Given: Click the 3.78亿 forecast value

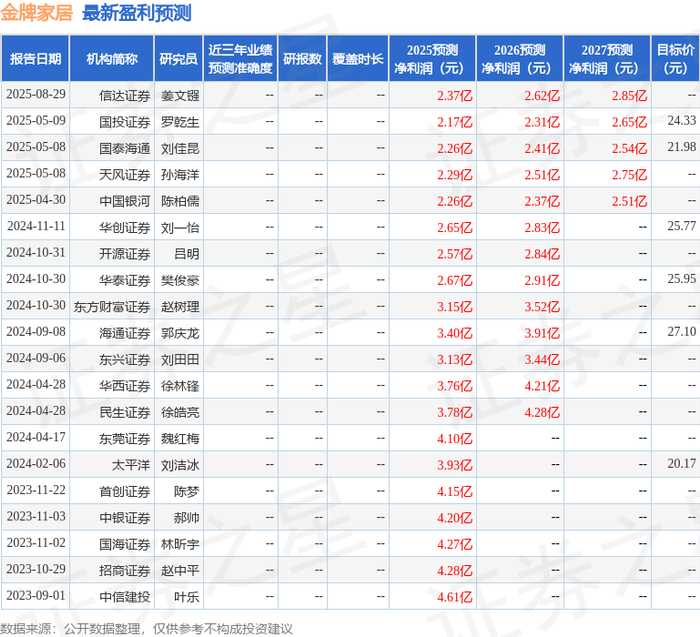Looking at the screenshot, I should point(454,412).
